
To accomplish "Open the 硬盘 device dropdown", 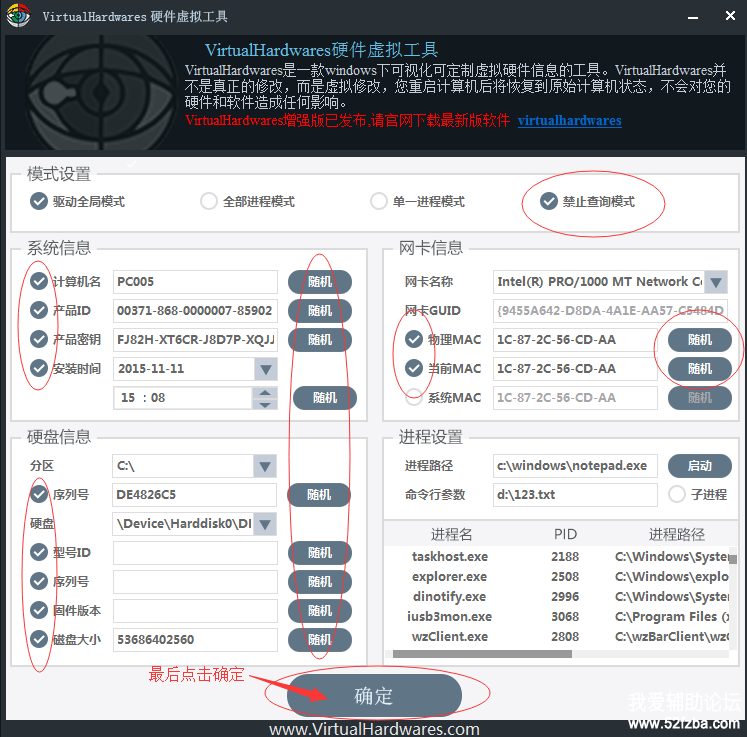I will 265,524.
